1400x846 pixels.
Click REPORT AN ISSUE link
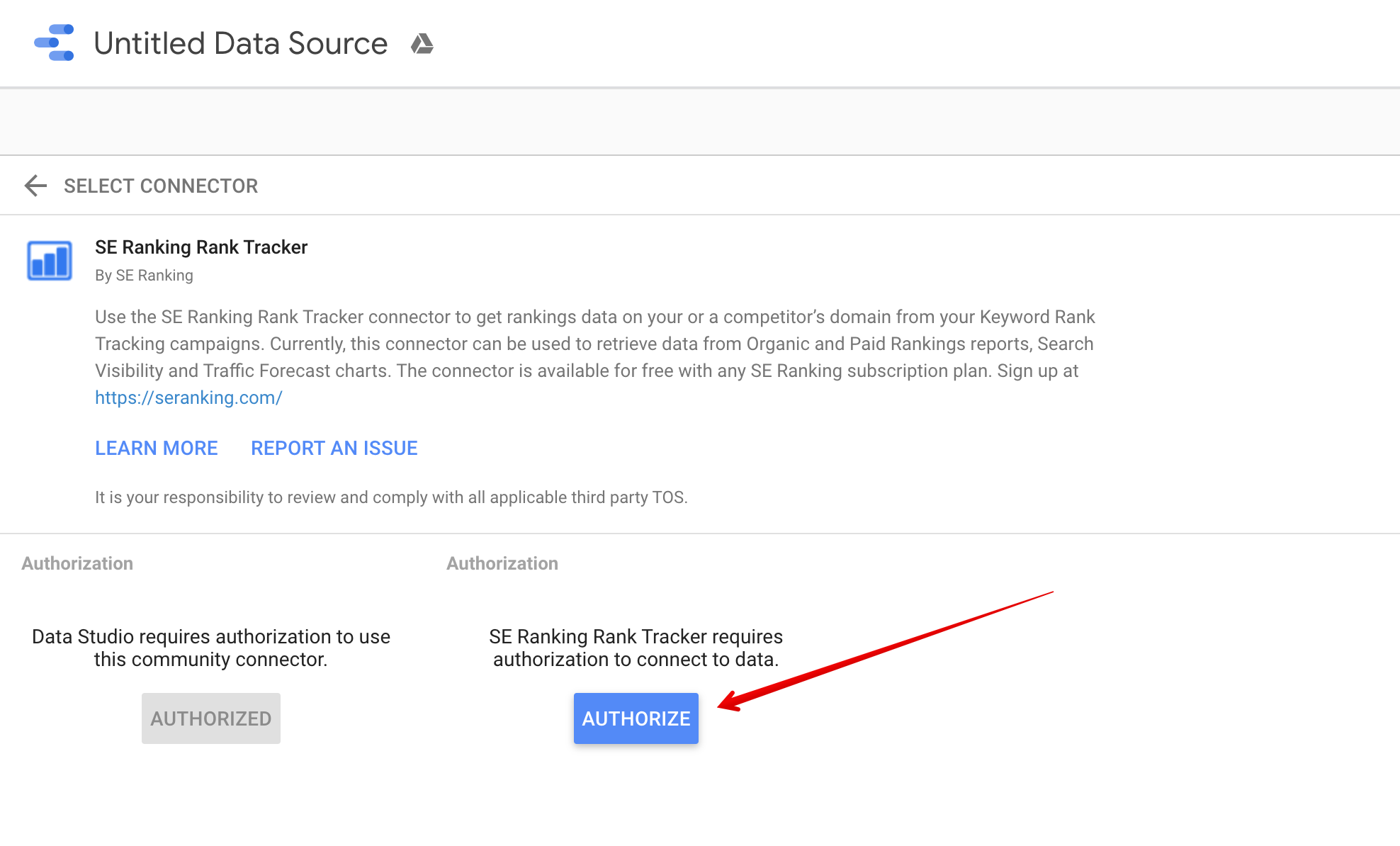pyautogui.click(x=334, y=448)
